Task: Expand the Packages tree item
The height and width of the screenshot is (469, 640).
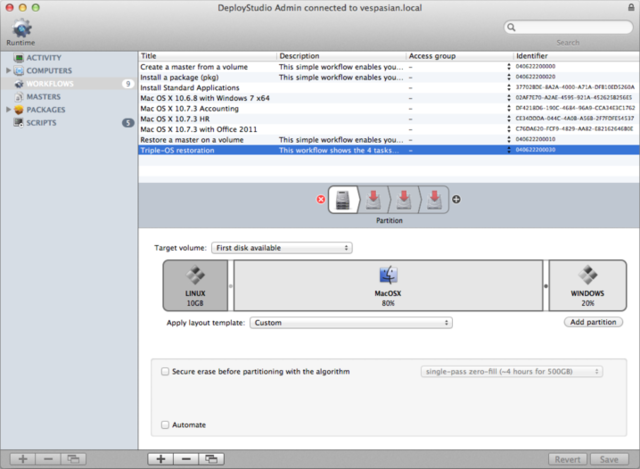Action: click(x=8, y=109)
